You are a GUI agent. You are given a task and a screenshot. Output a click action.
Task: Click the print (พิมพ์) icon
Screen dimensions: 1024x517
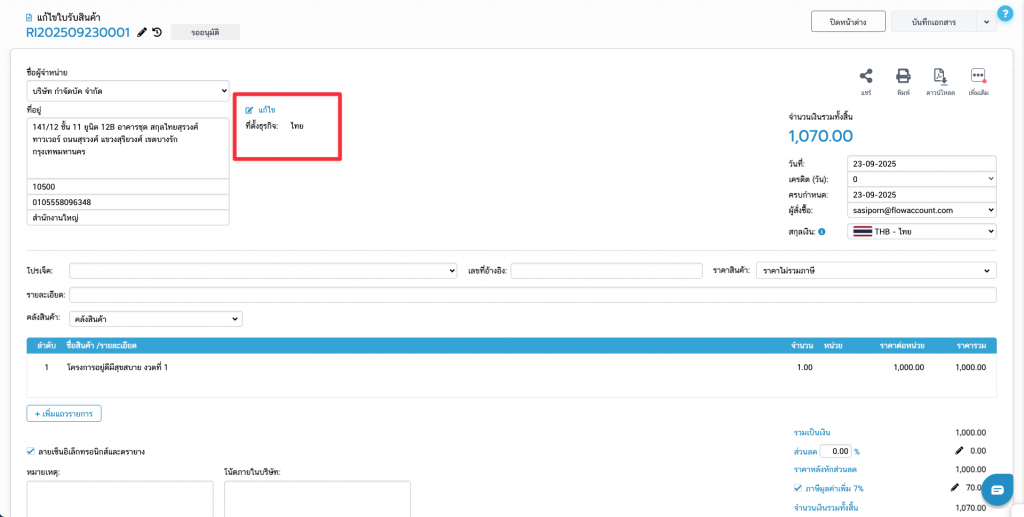tap(903, 77)
